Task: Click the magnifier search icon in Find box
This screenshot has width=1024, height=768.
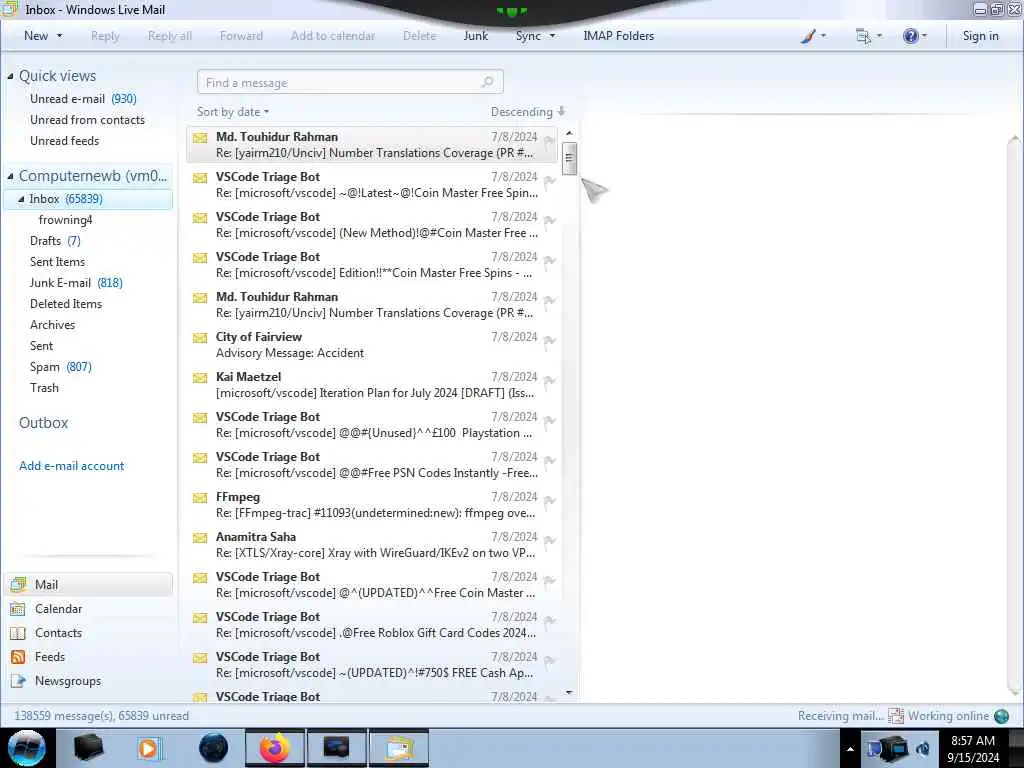Action: coord(487,82)
